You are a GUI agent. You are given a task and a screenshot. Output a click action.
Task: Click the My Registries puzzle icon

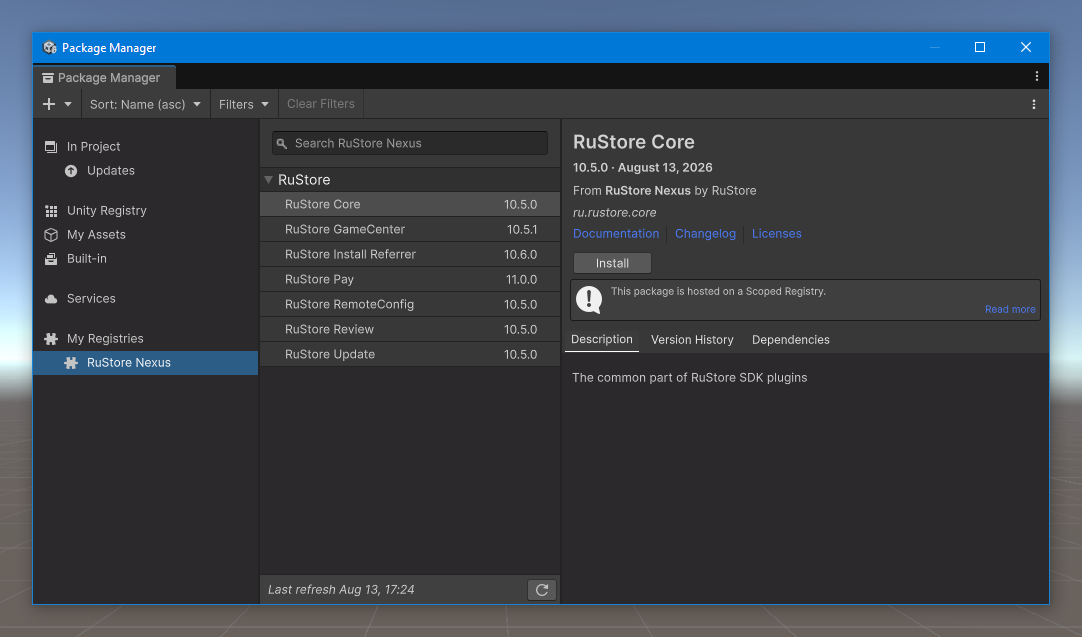tap(51, 339)
